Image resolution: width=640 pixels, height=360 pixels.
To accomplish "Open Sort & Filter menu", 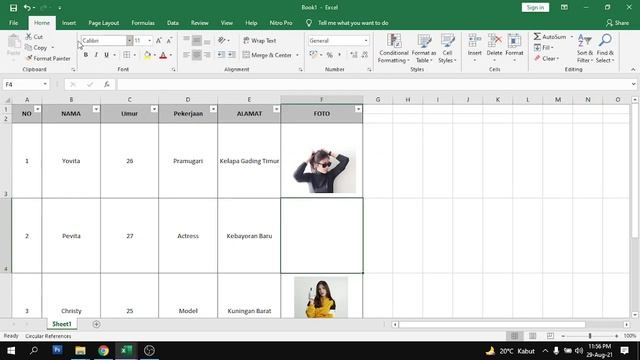I will [584, 48].
